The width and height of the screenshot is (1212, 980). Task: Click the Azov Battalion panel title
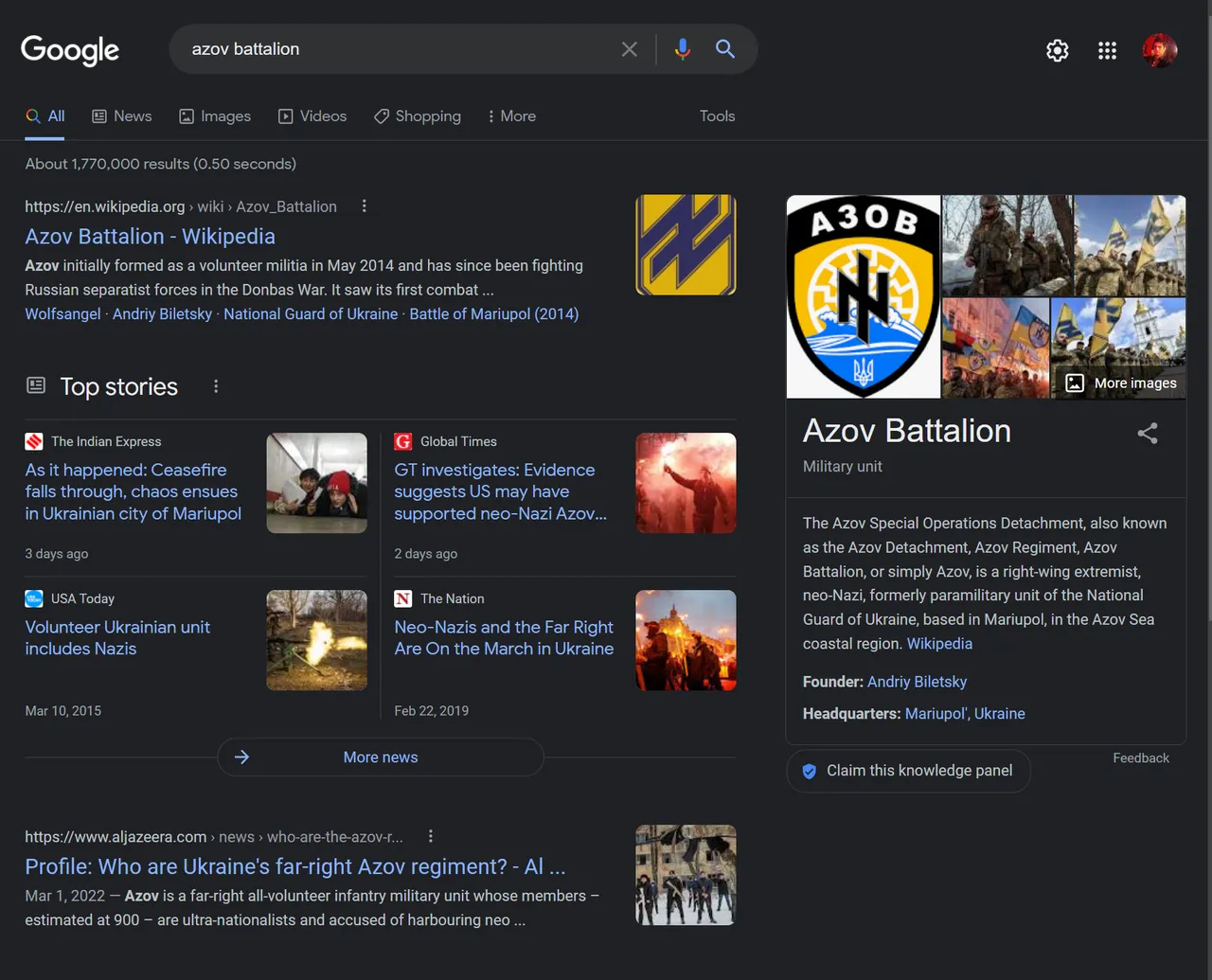coord(907,432)
